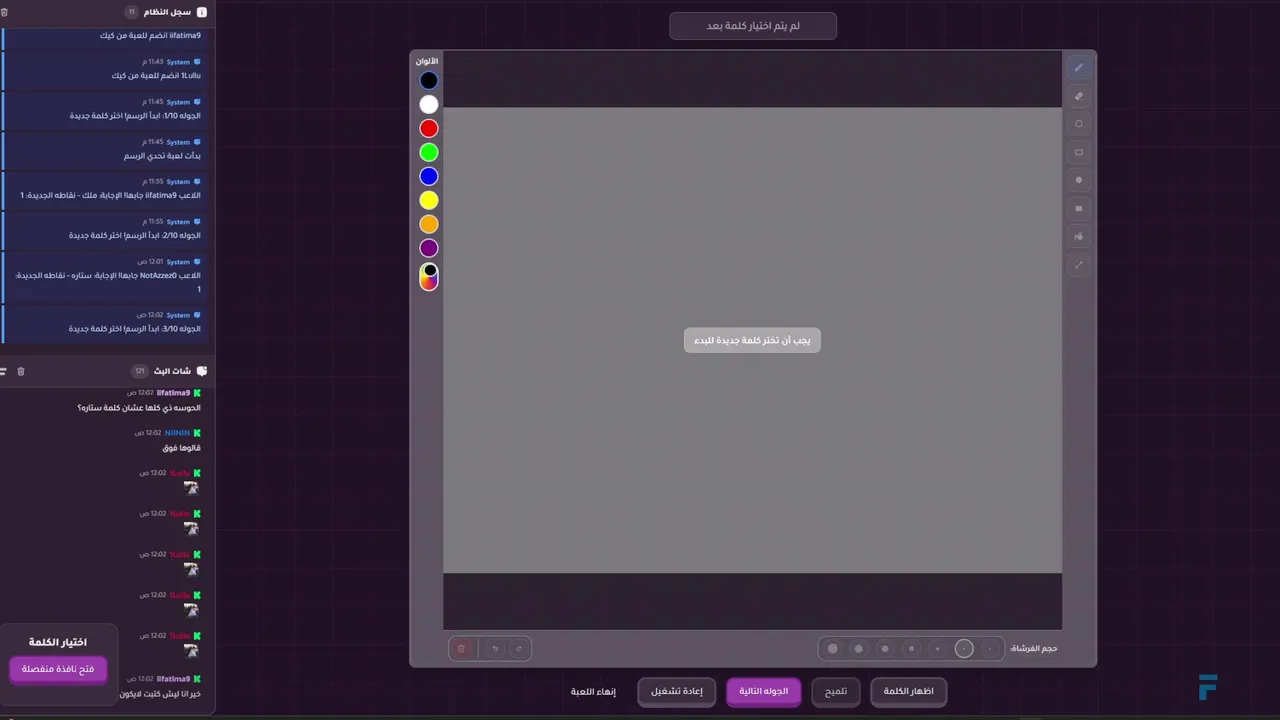
Task: Click log entry 'بدأت لعبة تحدي الرسم'
Action: (x=106, y=149)
